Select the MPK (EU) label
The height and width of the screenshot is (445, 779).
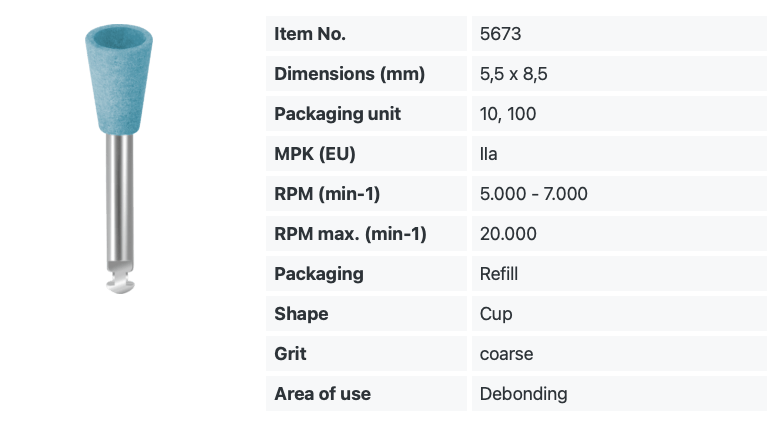pos(314,153)
